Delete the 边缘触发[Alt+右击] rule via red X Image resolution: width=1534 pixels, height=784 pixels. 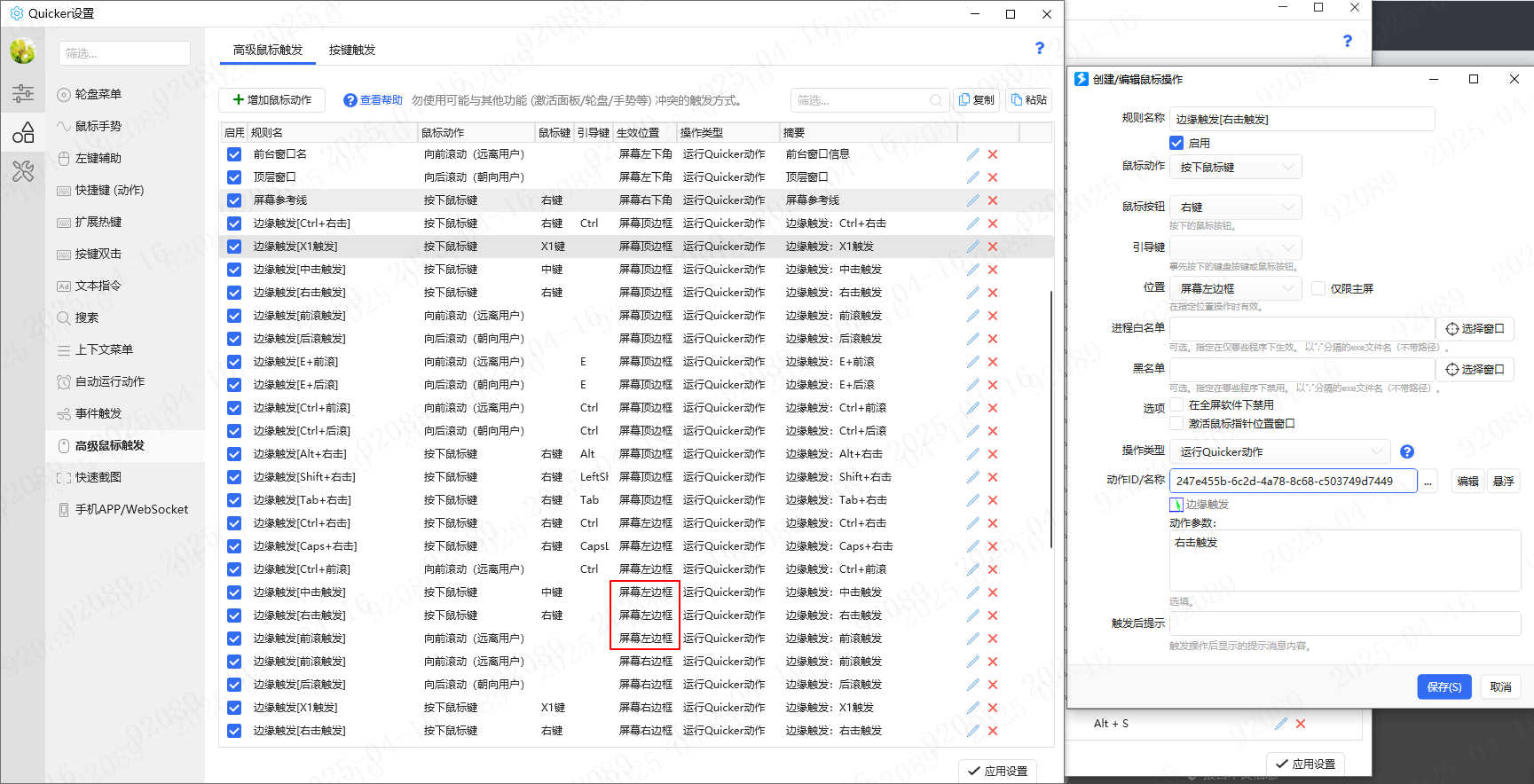[993, 454]
